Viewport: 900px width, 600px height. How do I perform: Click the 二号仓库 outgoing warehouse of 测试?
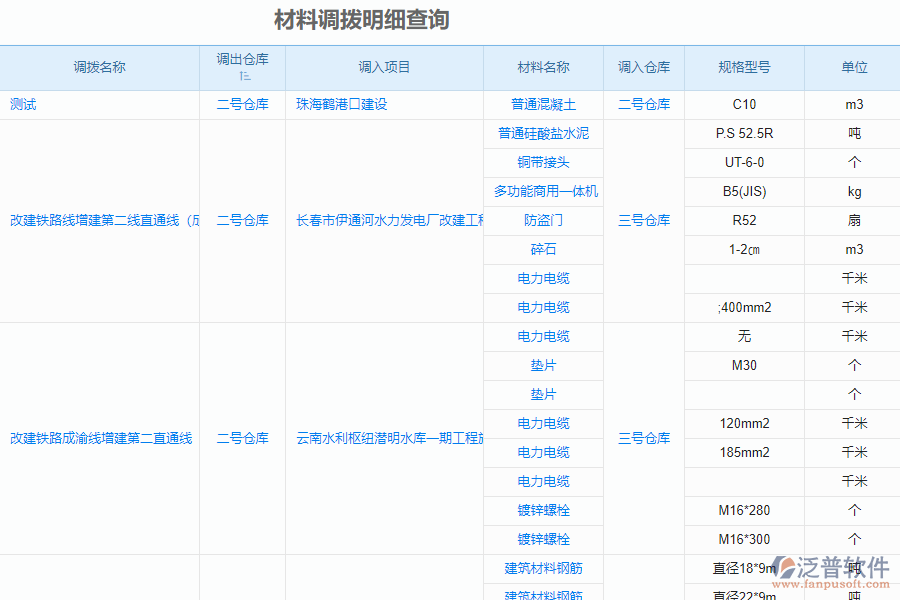pyautogui.click(x=242, y=104)
